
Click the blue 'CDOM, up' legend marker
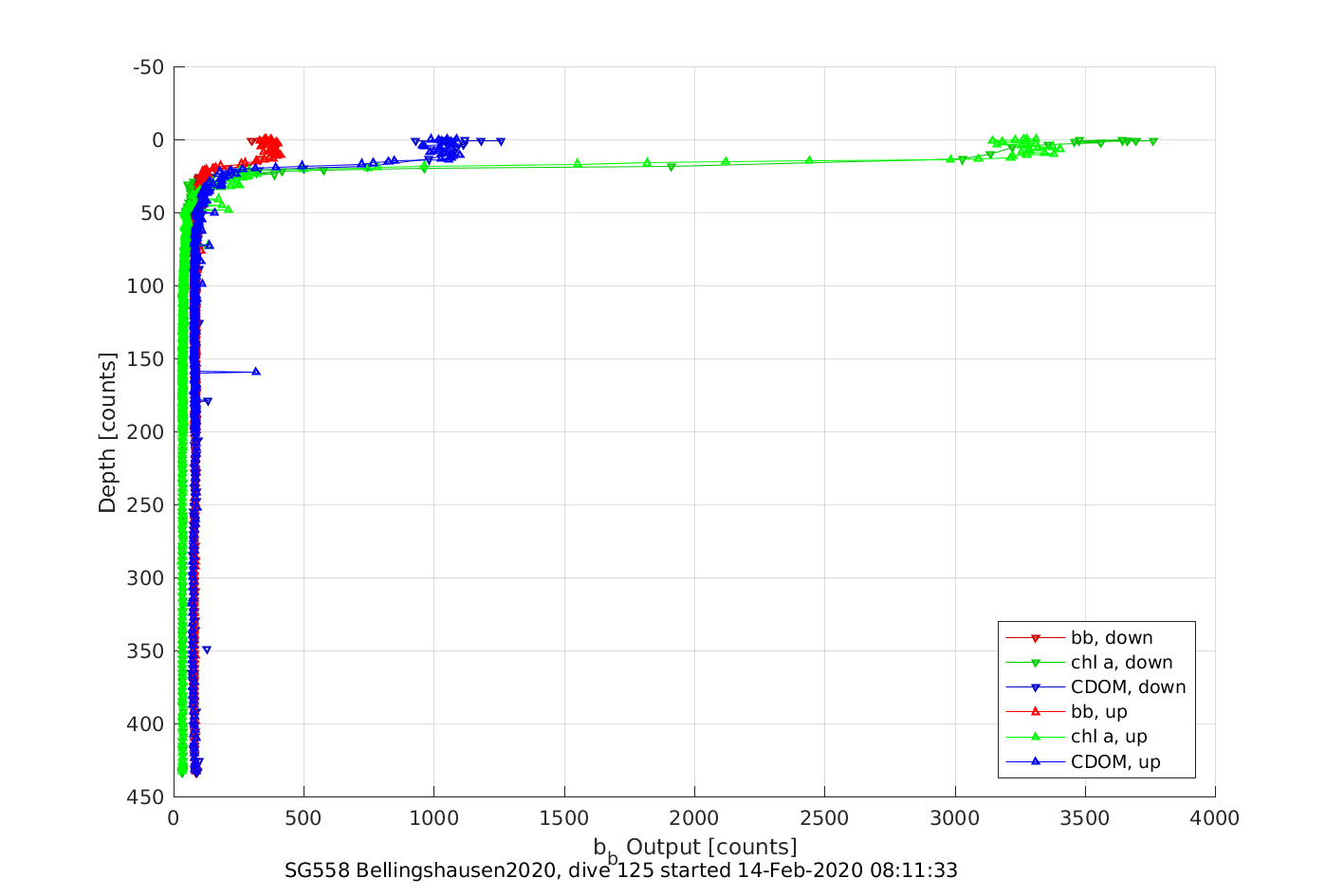[1035, 761]
